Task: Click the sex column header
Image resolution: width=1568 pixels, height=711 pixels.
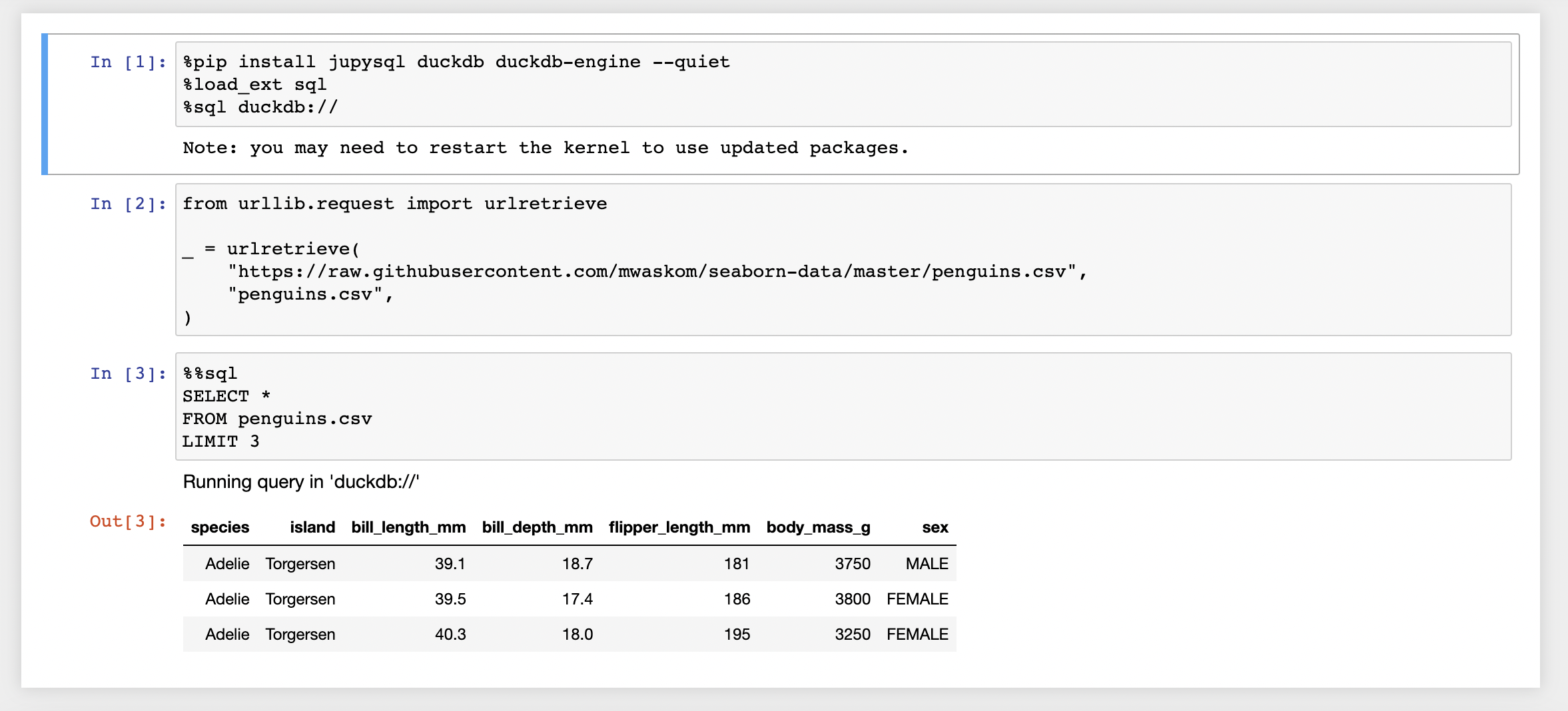Action: (x=935, y=528)
